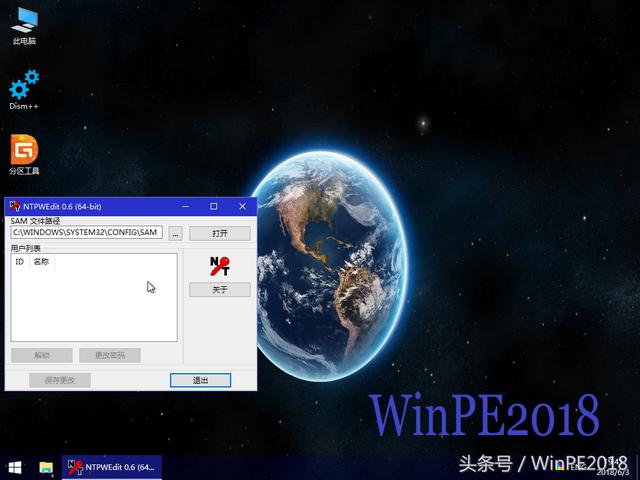
Task: Open the 此电脑 desktop icon
Action: (x=24, y=25)
